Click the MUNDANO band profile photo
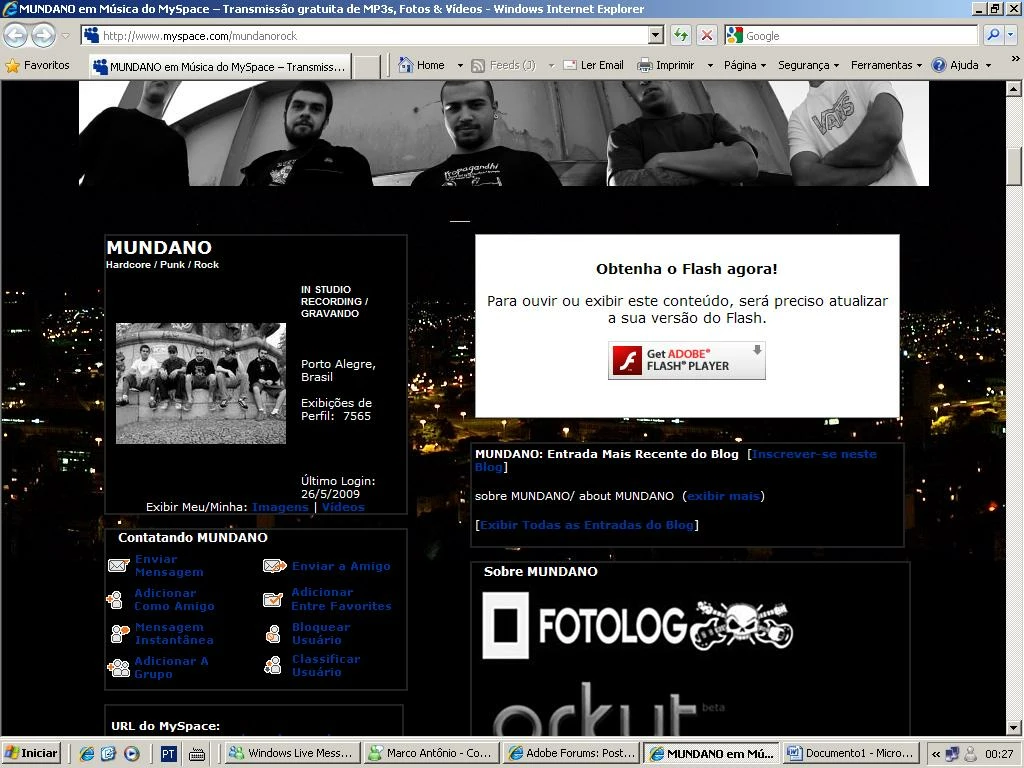Screen dimensions: 1024x768 click(200, 383)
